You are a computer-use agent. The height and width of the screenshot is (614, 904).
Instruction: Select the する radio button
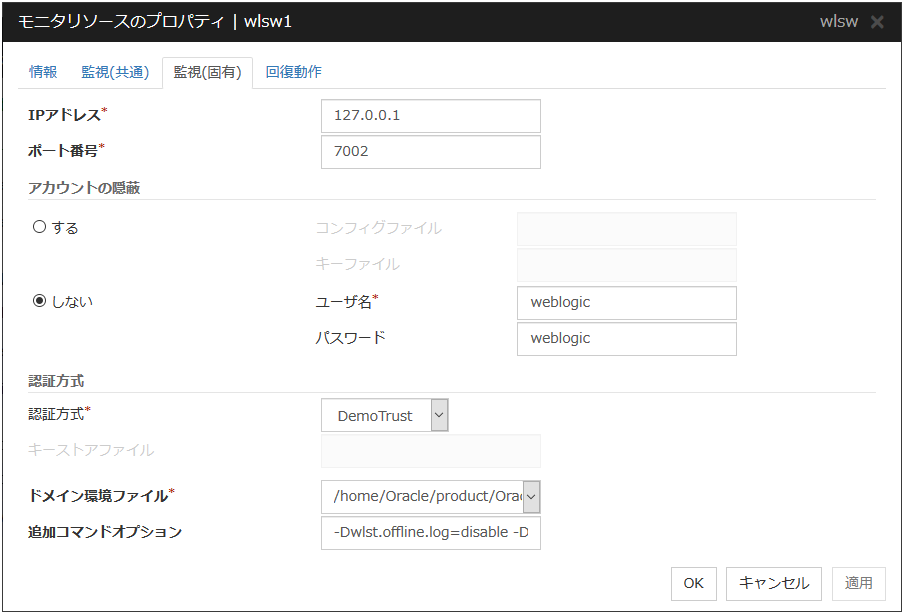coord(40,227)
